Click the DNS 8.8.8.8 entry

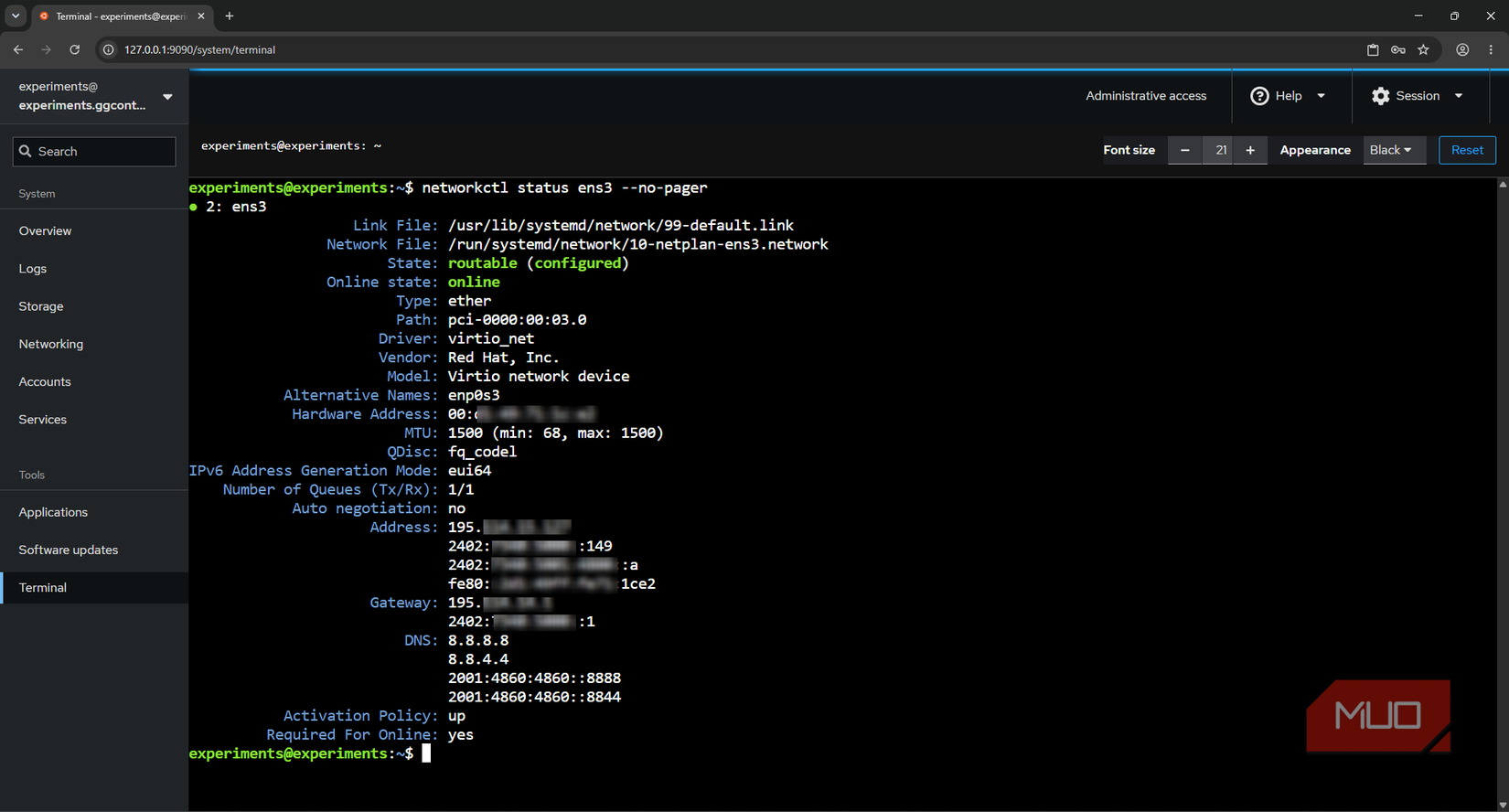point(478,640)
